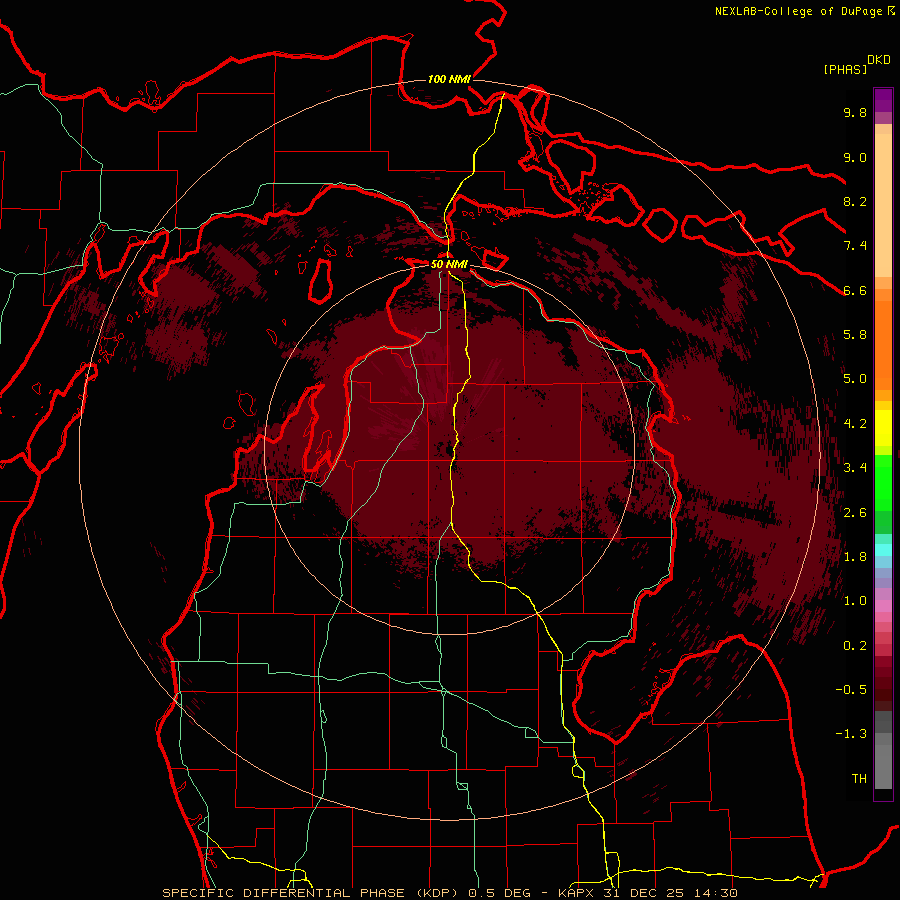Image resolution: width=900 pixels, height=900 pixels.
Task: Click the DKD label above the color scale
Action: (879, 60)
